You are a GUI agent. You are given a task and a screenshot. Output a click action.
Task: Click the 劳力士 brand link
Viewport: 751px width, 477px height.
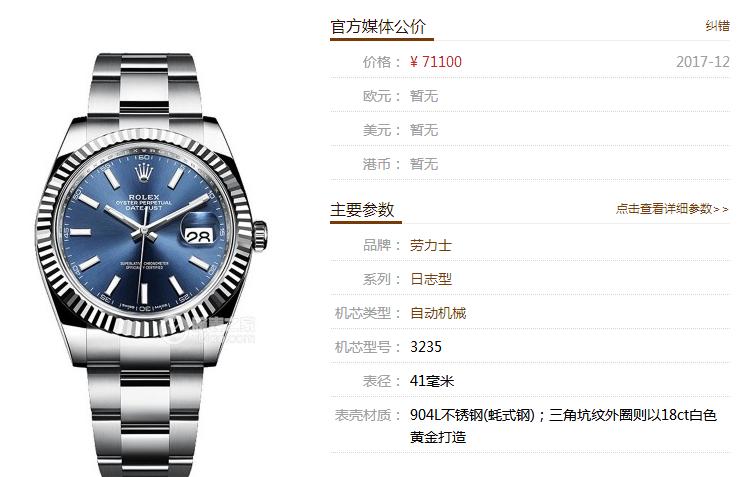tap(431, 245)
